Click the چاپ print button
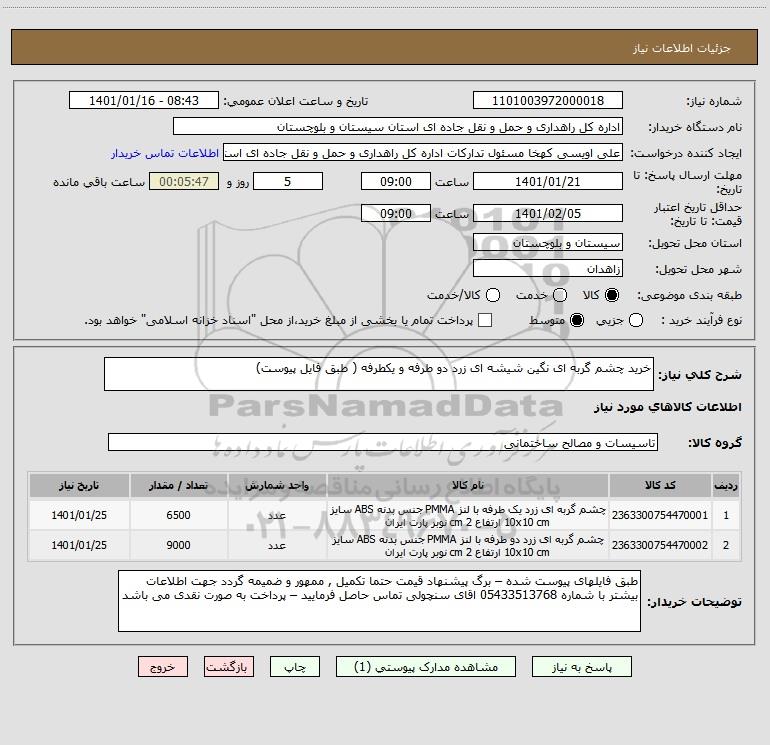770x745 pixels. pyautogui.click(x=295, y=667)
